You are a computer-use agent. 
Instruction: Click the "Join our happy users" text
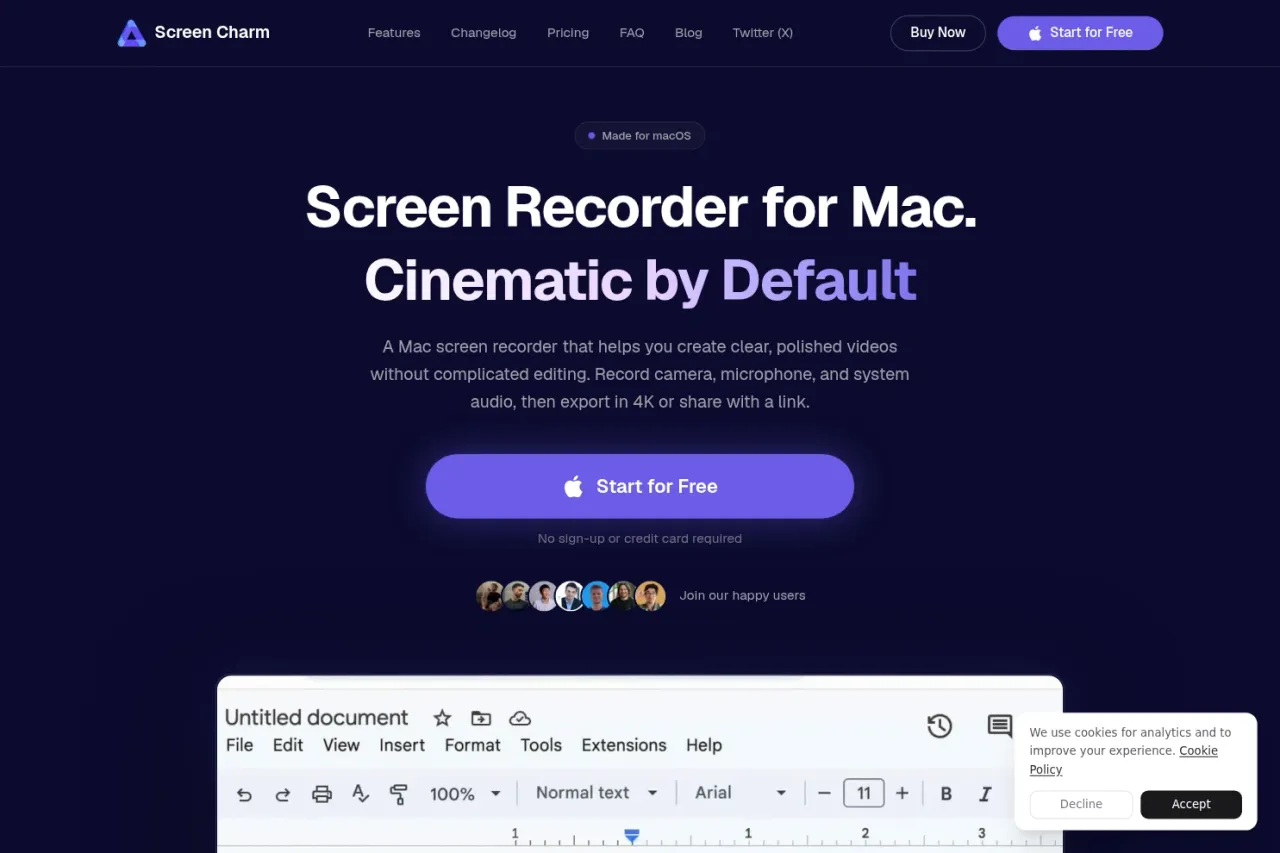pyautogui.click(x=742, y=595)
